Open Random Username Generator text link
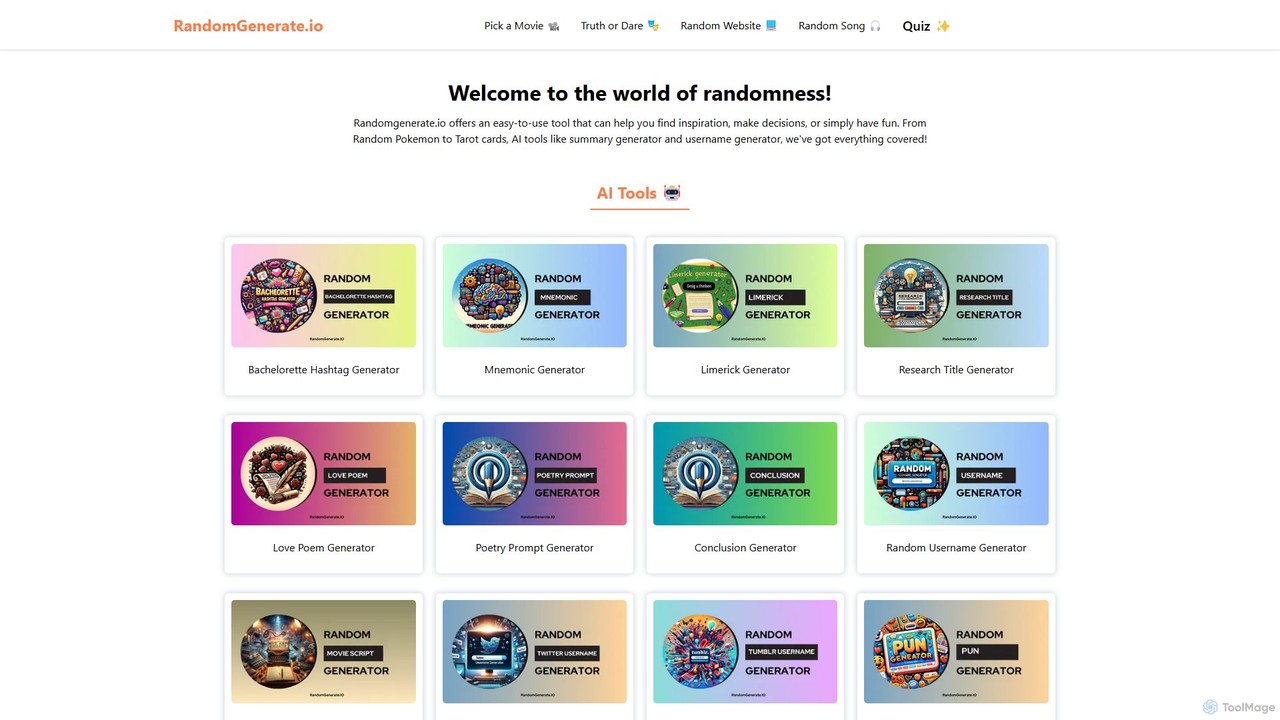1280x720 pixels. 957,548
